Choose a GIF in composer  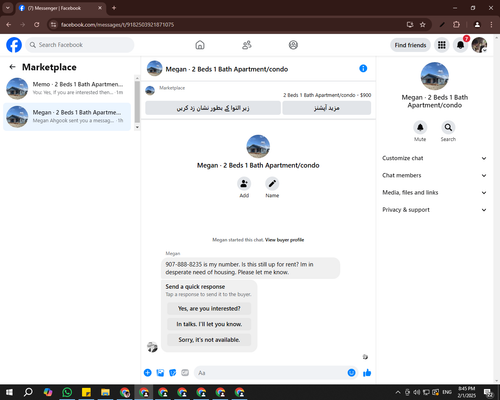point(185,373)
